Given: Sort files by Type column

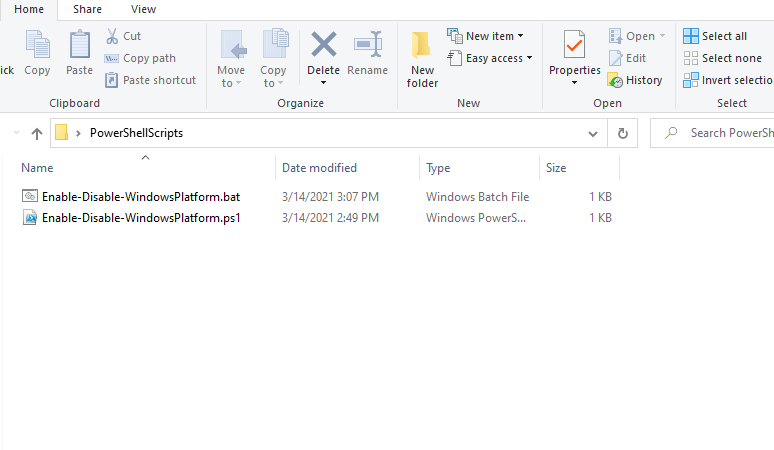Looking at the screenshot, I should [479, 168].
